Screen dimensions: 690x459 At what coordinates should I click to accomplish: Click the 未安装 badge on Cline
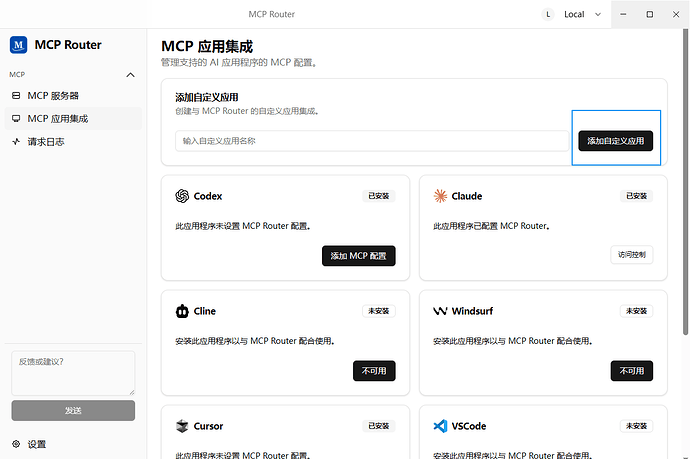click(x=378, y=311)
